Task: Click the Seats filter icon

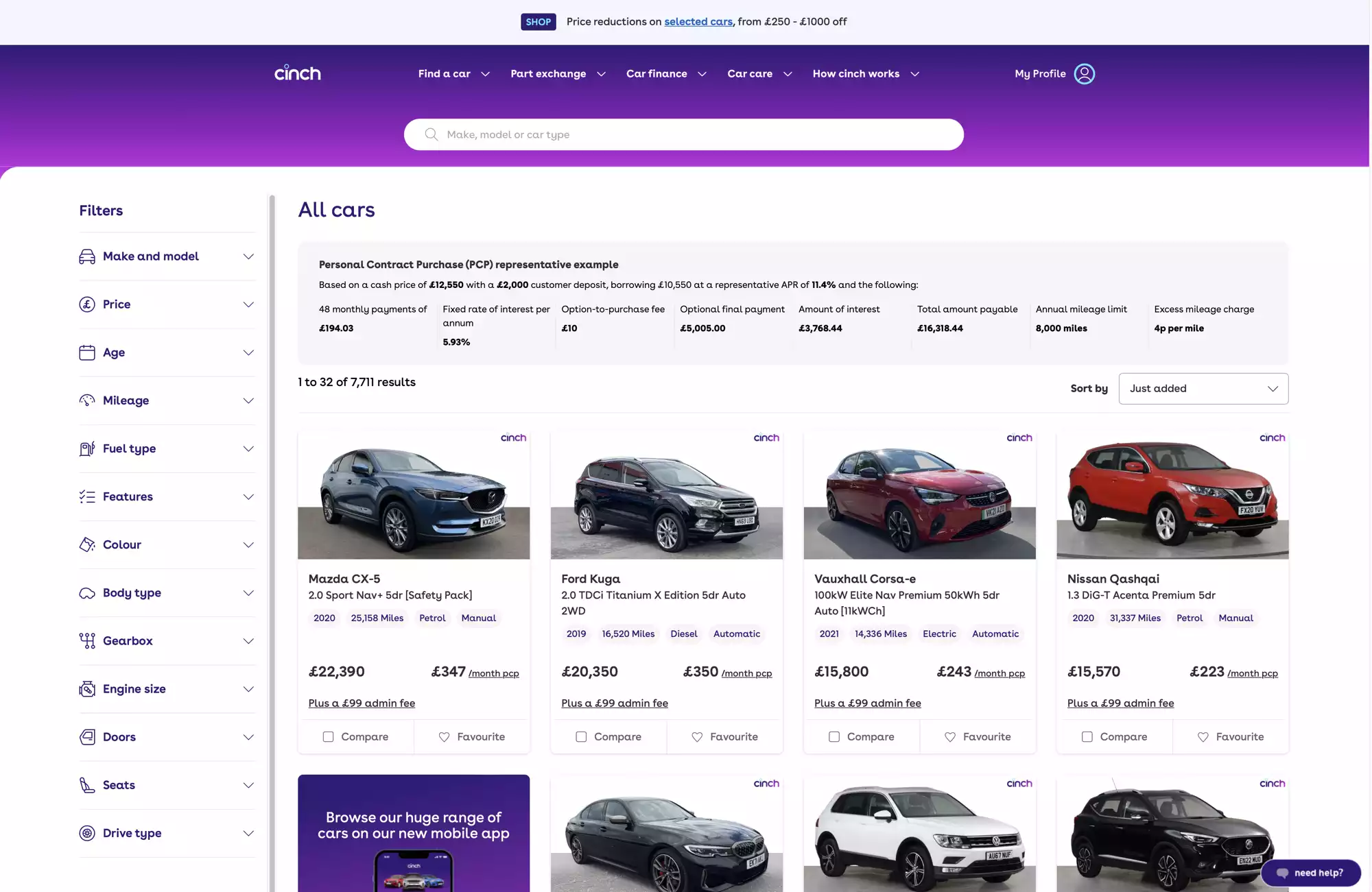Action: (x=87, y=785)
